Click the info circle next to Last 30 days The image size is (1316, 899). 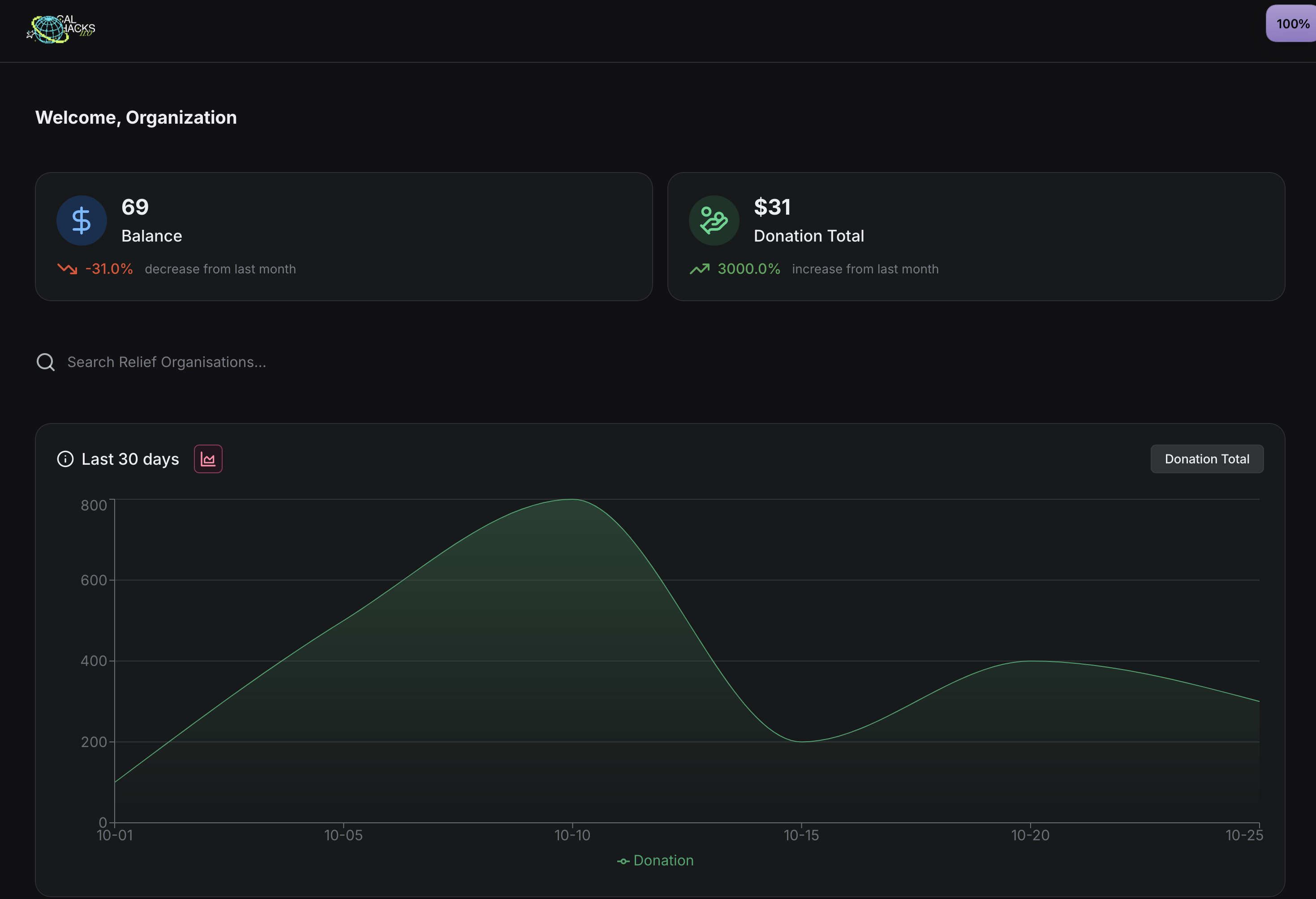tap(65, 459)
